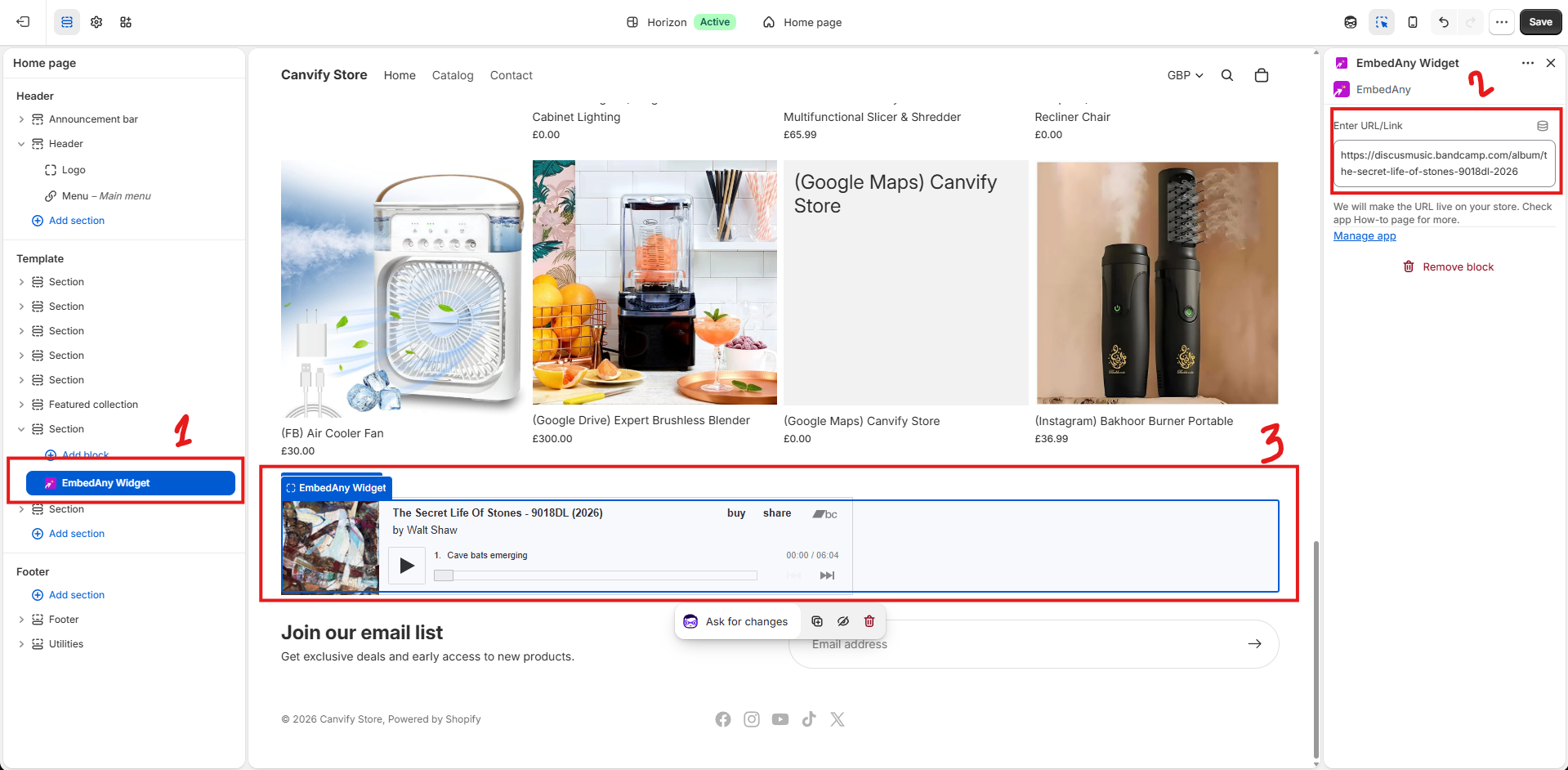Expand the Featured collection section
Screen dimensions: 1568x770
click(21, 405)
